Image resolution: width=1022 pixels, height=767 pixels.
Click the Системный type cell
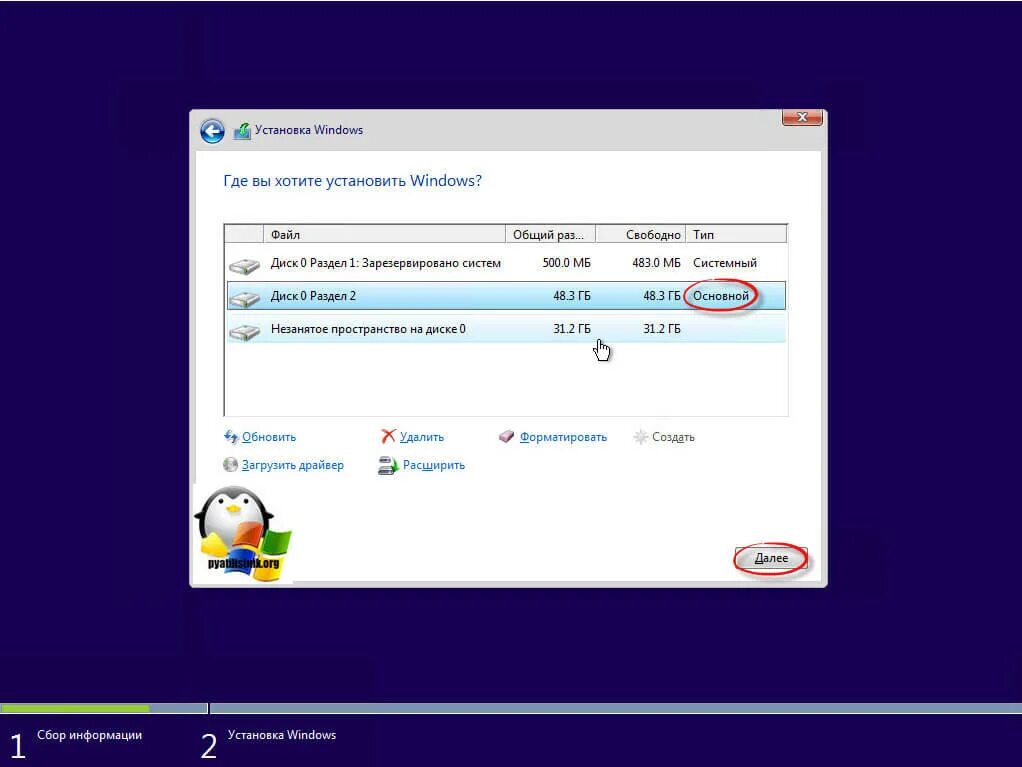725,263
